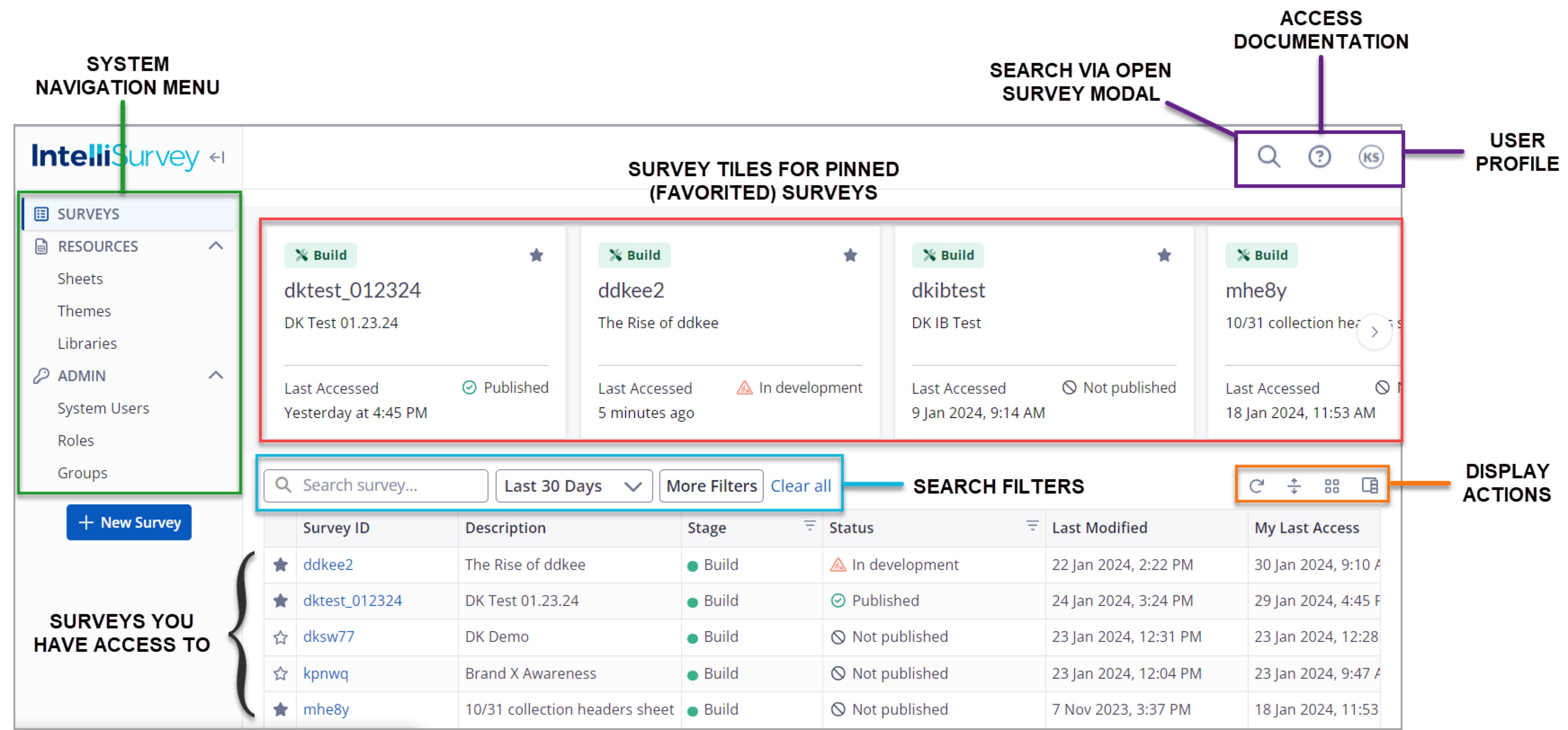Unpin dkibtest tile using its star
The height and width of the screenshot is (730, 1568).
pos(1165,255)
